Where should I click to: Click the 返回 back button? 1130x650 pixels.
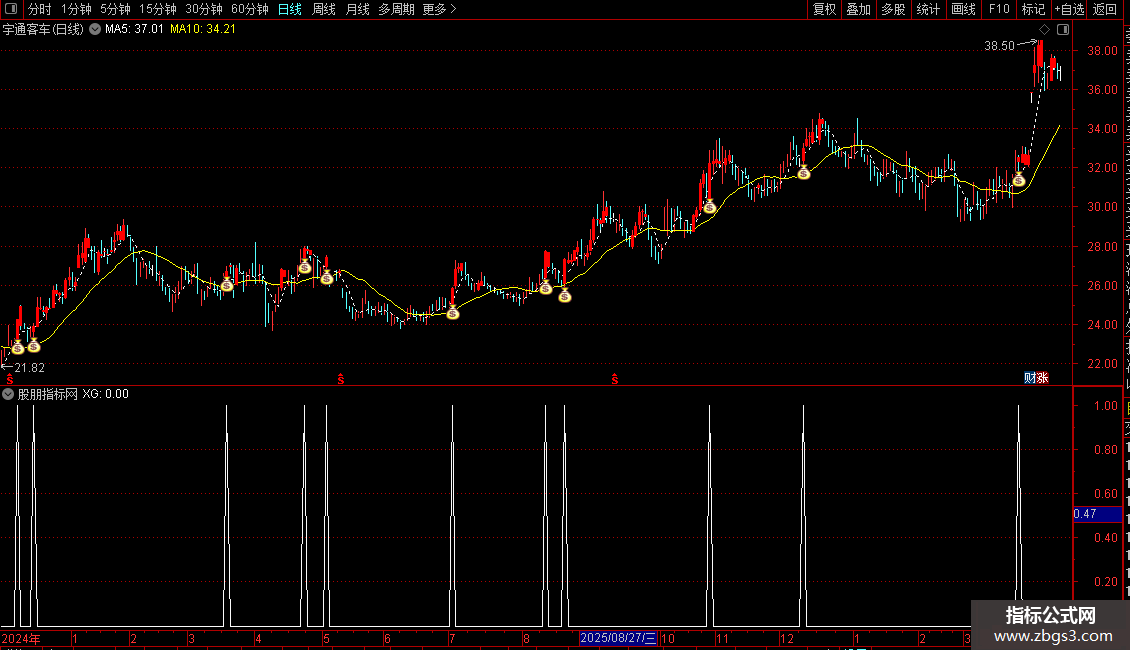(x=1104, y=9)
